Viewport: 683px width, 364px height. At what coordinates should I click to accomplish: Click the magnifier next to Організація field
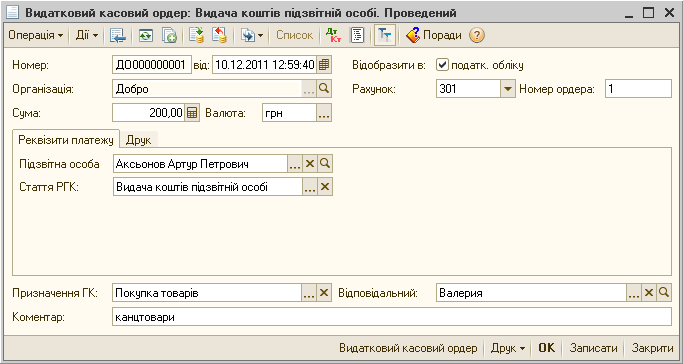click(324, 89)
